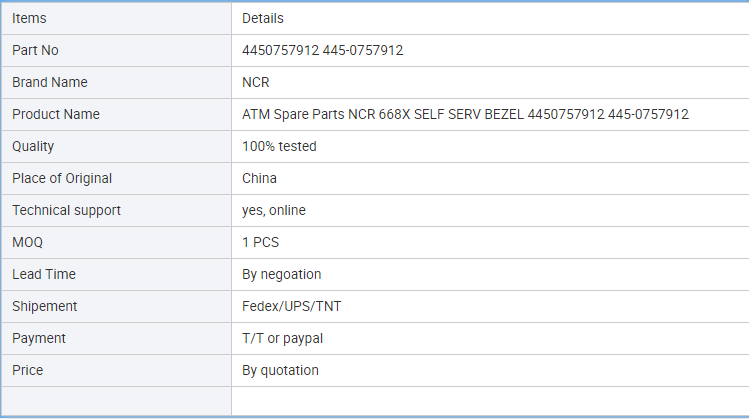Click the China value cell
This screenshot has width=749, height=419.
point(491,178)
